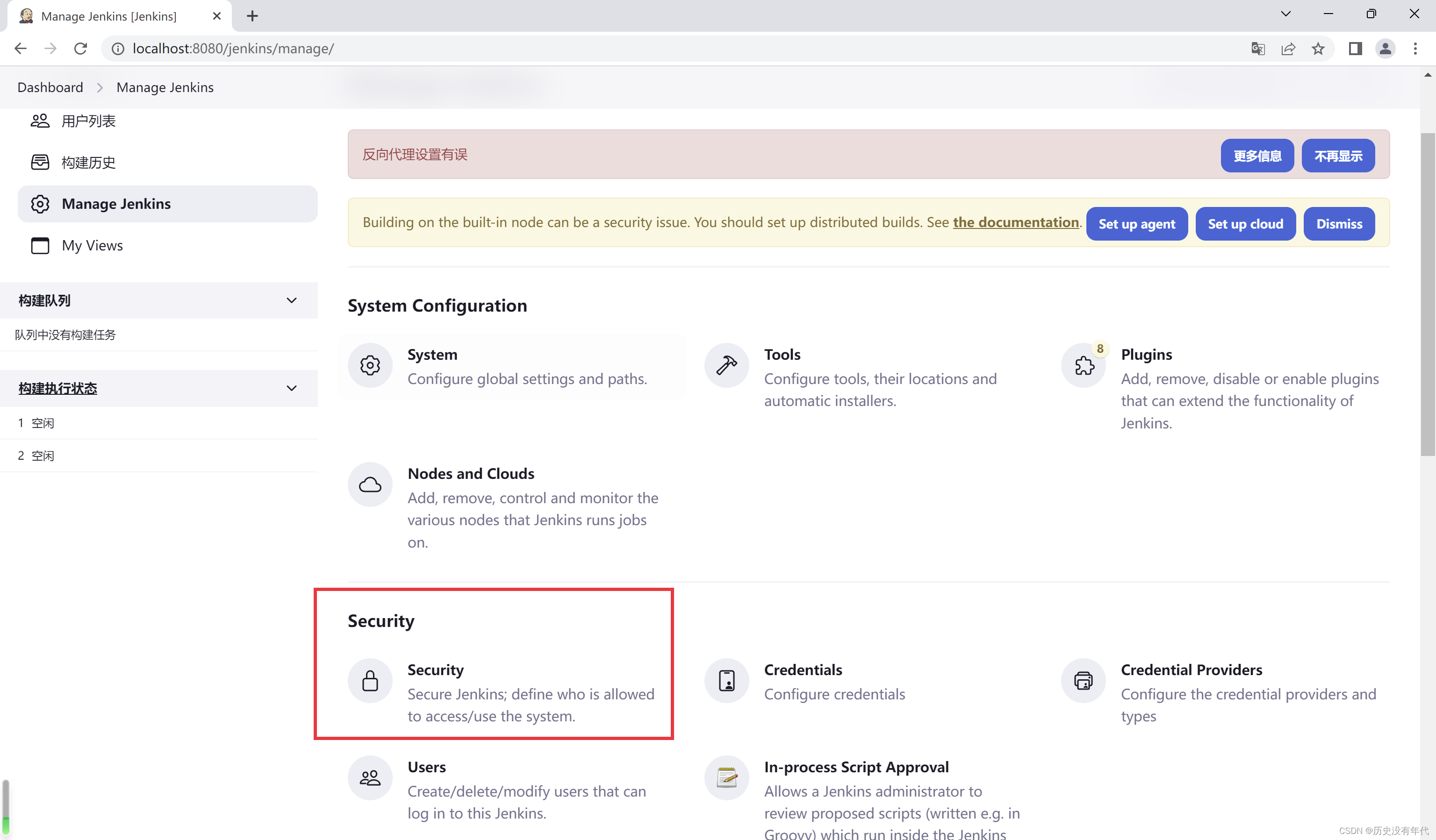
Task: Click the 更多信息 button
Action: [1258, 155]
